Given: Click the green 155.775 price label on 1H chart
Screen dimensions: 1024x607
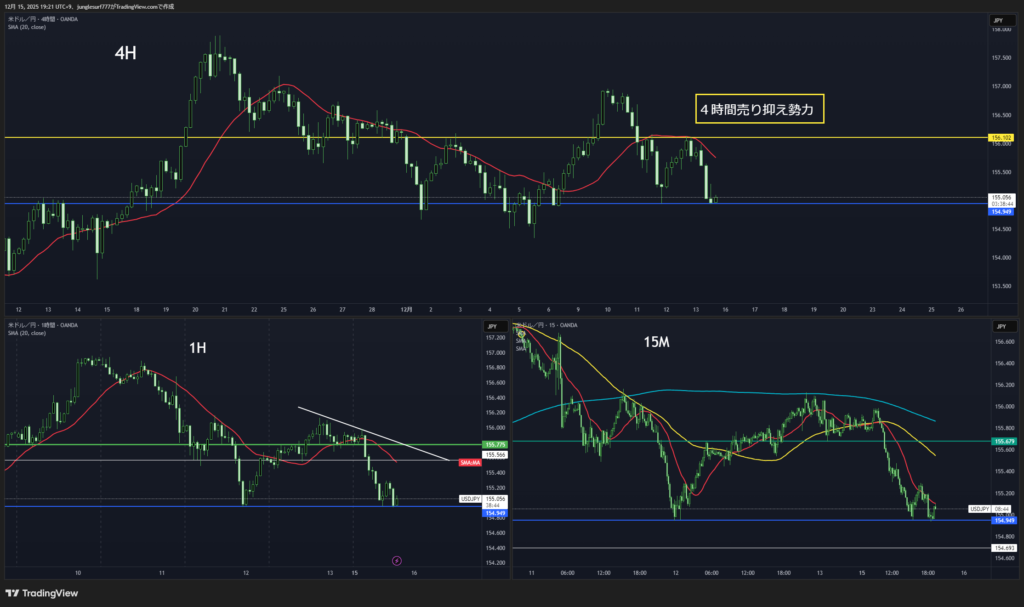Looking at the screenshot, I should 494,444.
